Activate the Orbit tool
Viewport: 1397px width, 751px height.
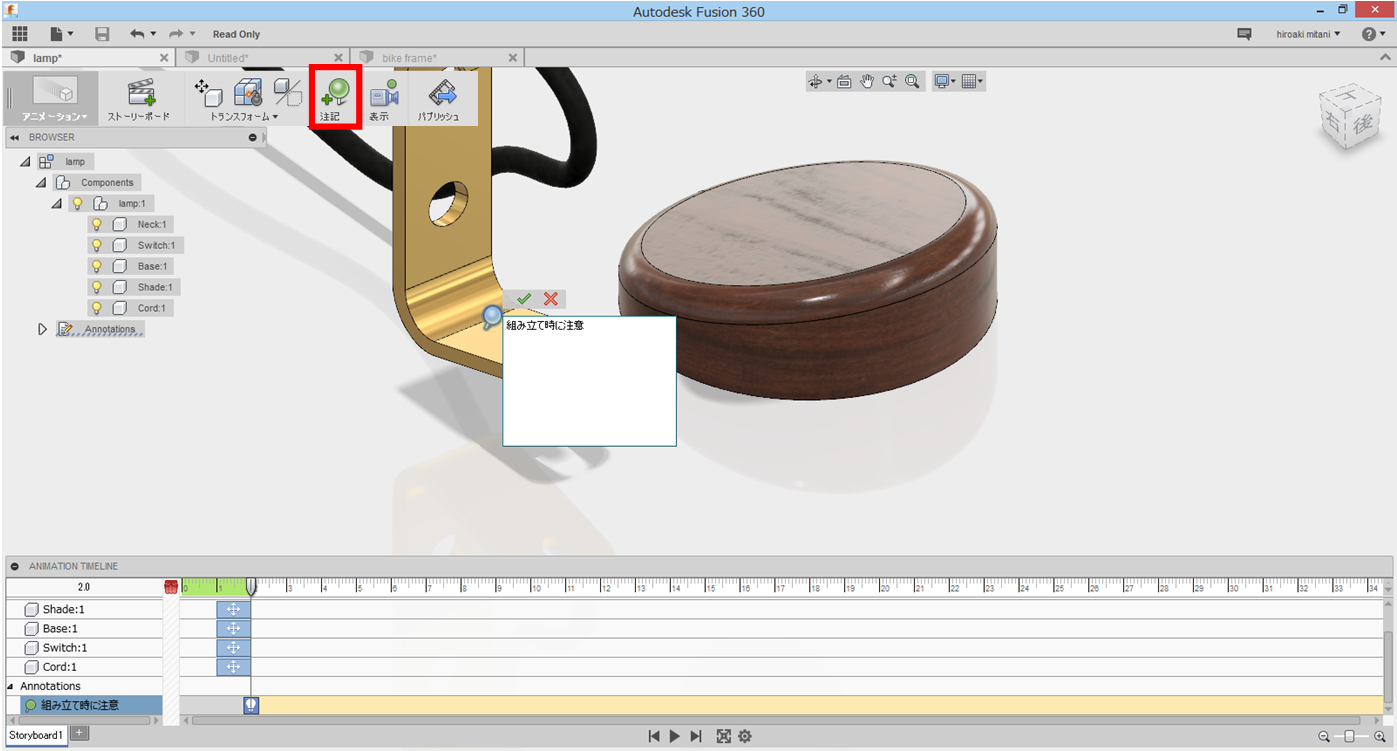pyautogui.click(x=815, y=81)
